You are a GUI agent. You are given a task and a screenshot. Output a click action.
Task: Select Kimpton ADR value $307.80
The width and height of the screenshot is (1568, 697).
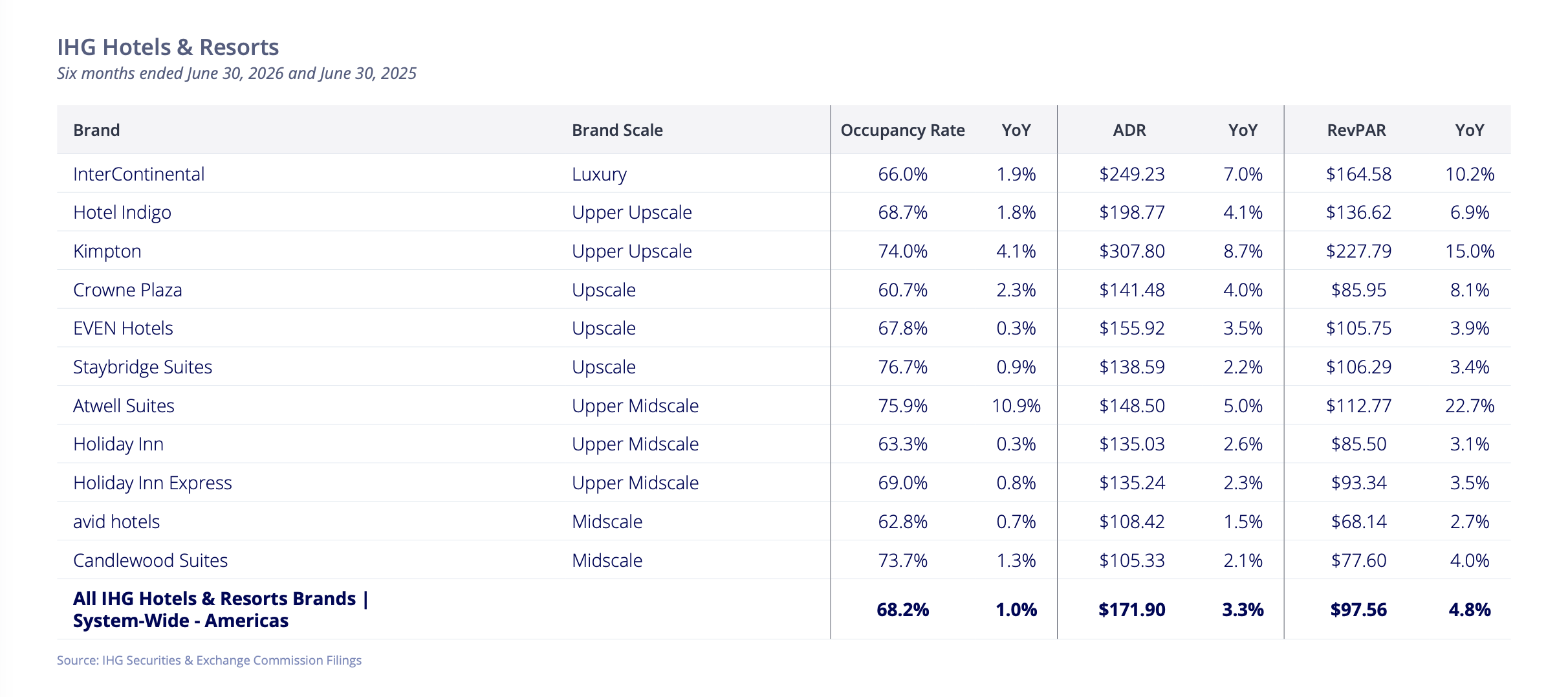(x=1132, y=251)
